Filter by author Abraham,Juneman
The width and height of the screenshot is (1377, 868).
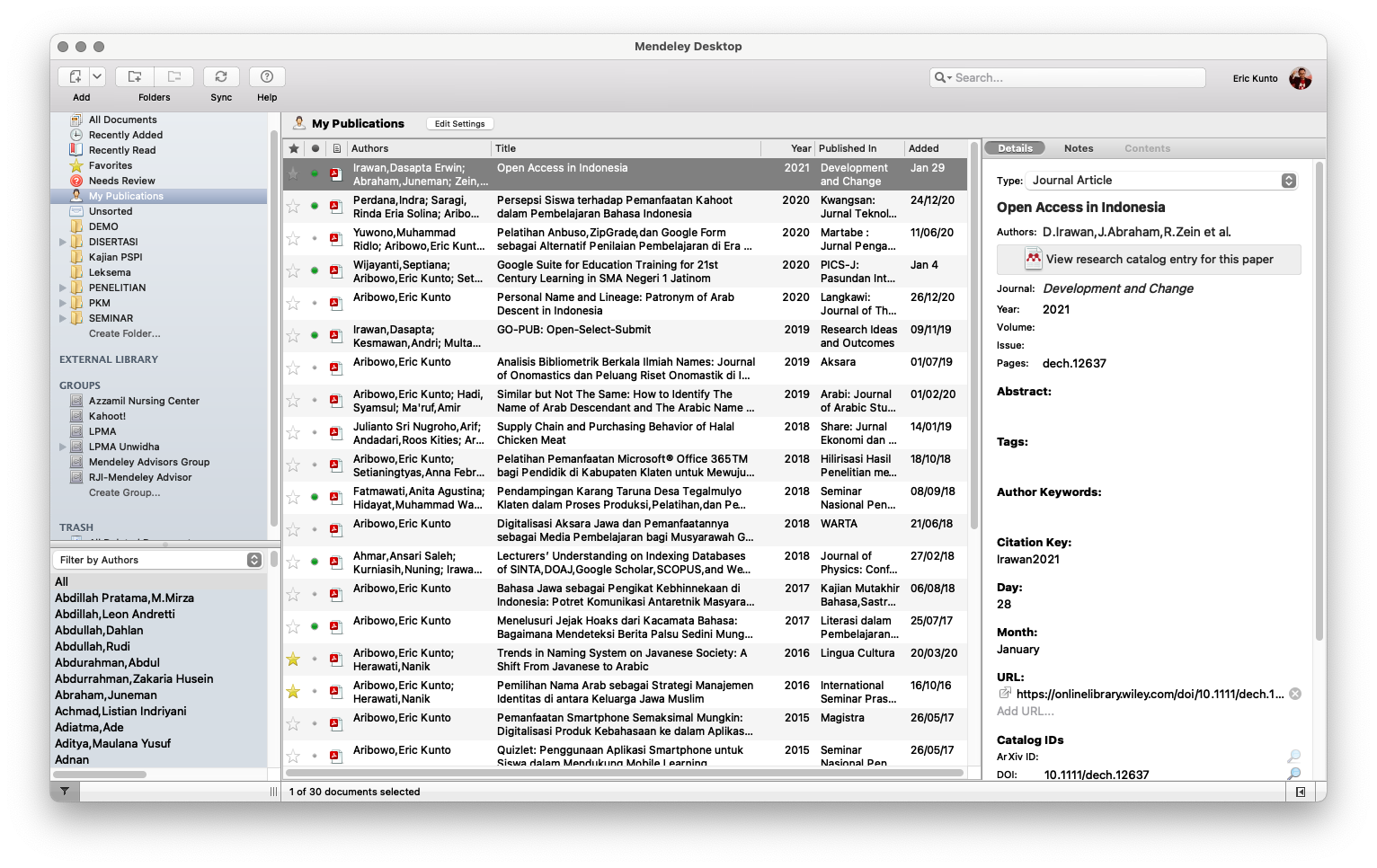click(x=105, y=695)
